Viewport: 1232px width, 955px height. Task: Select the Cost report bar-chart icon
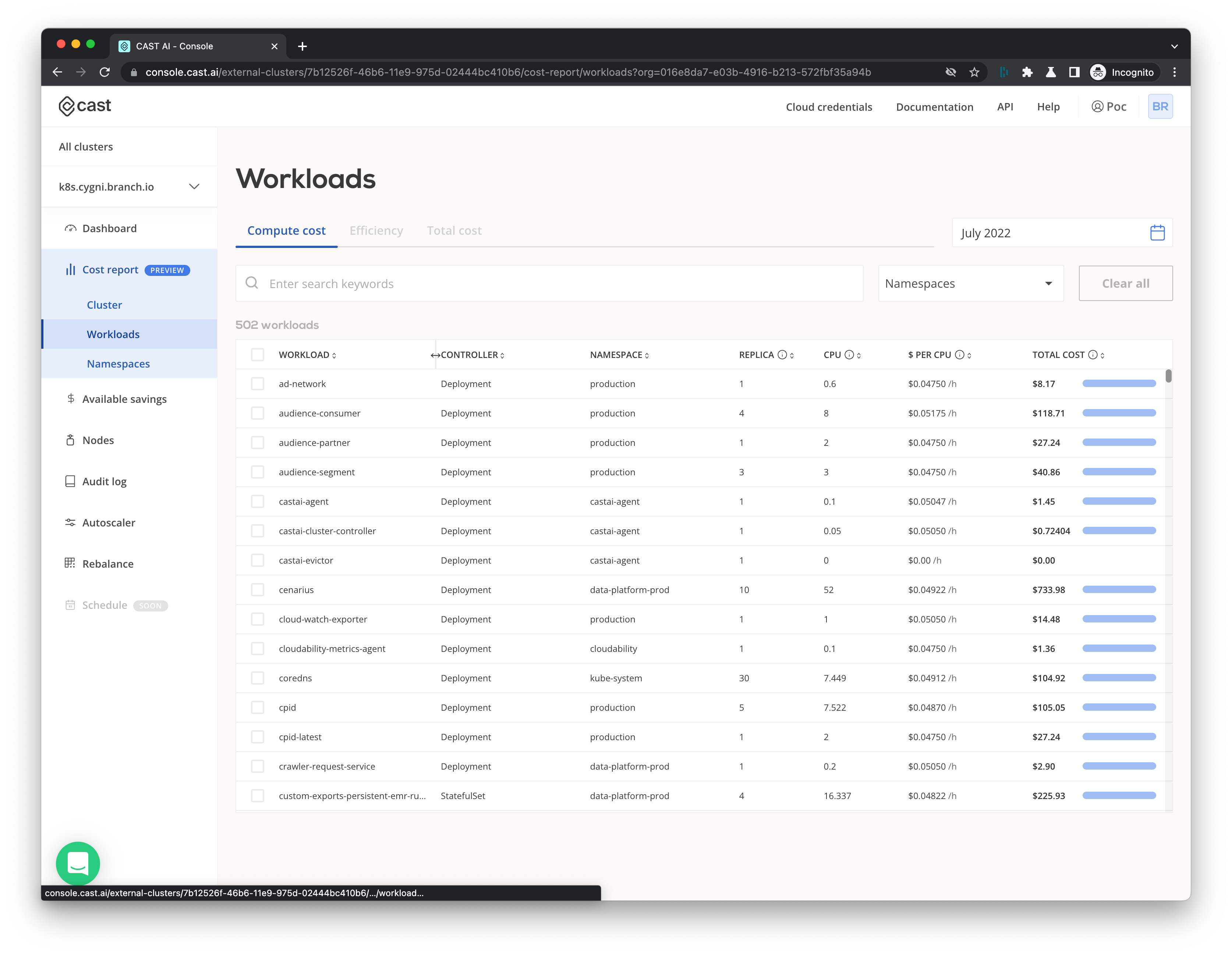pyautogui.click(x=70, y=270)
